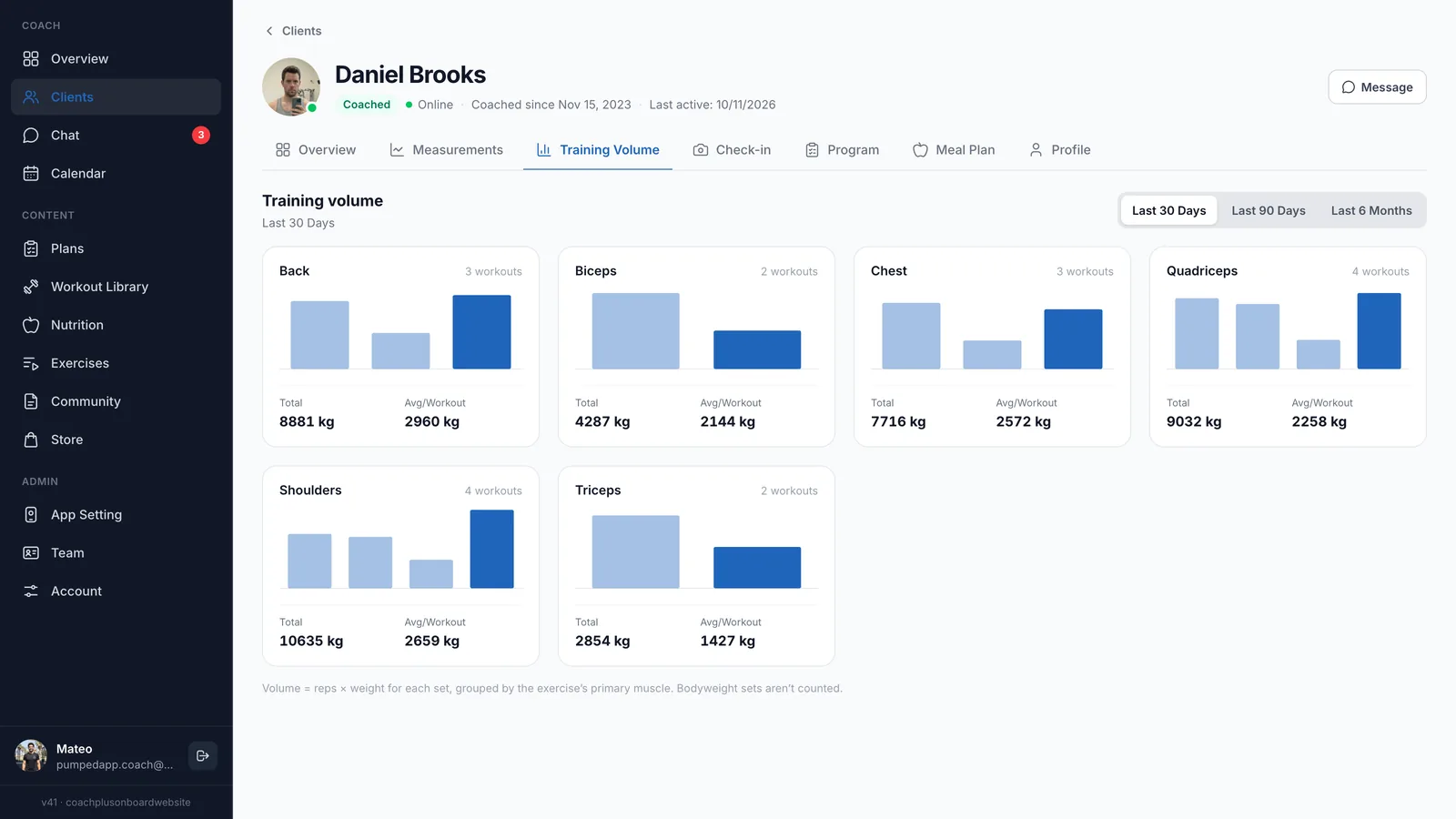Click the Message button

pyautogui.click(x=1377, y=87)
